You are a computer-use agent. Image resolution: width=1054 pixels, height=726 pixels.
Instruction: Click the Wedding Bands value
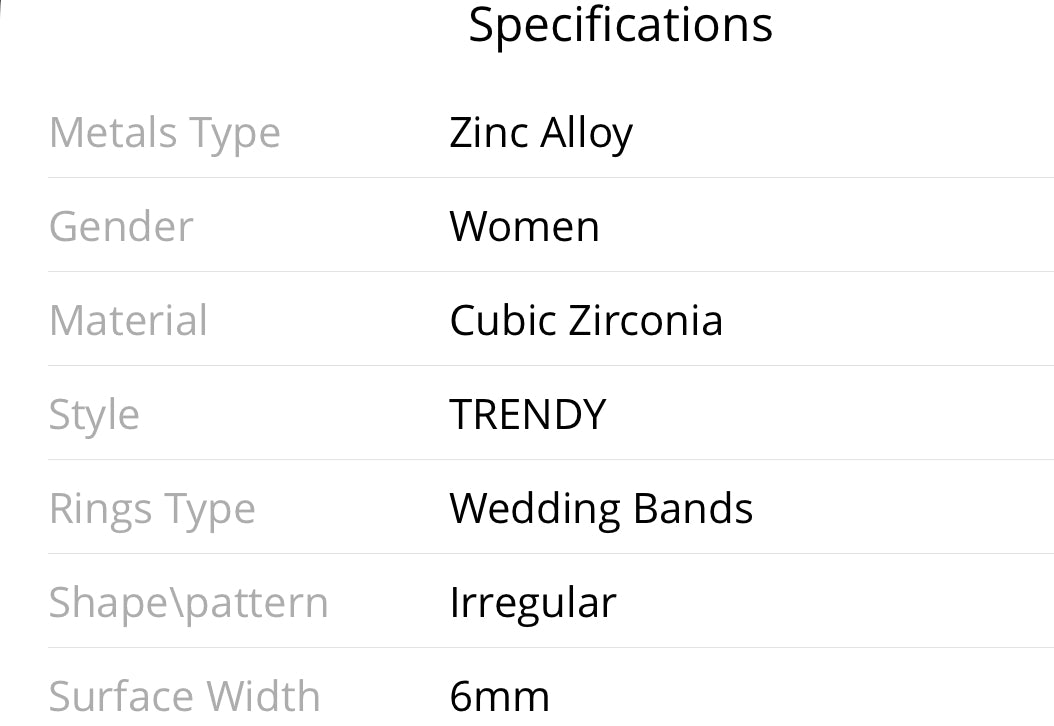click(601, 510)
